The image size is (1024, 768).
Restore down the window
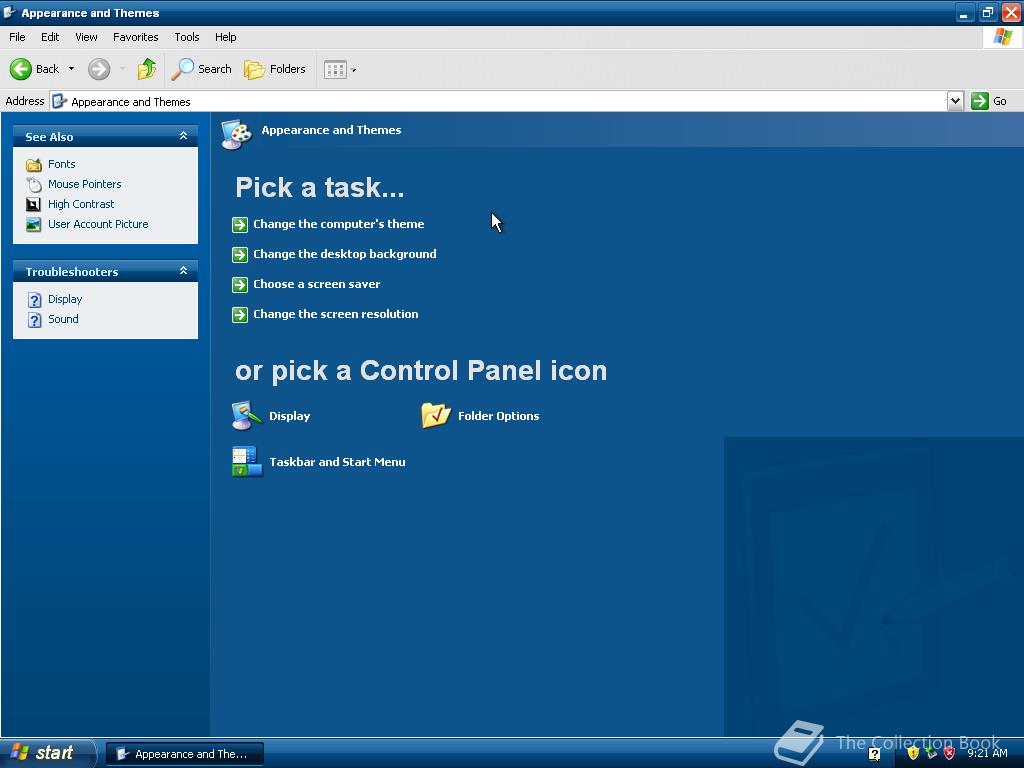point(987,12)
